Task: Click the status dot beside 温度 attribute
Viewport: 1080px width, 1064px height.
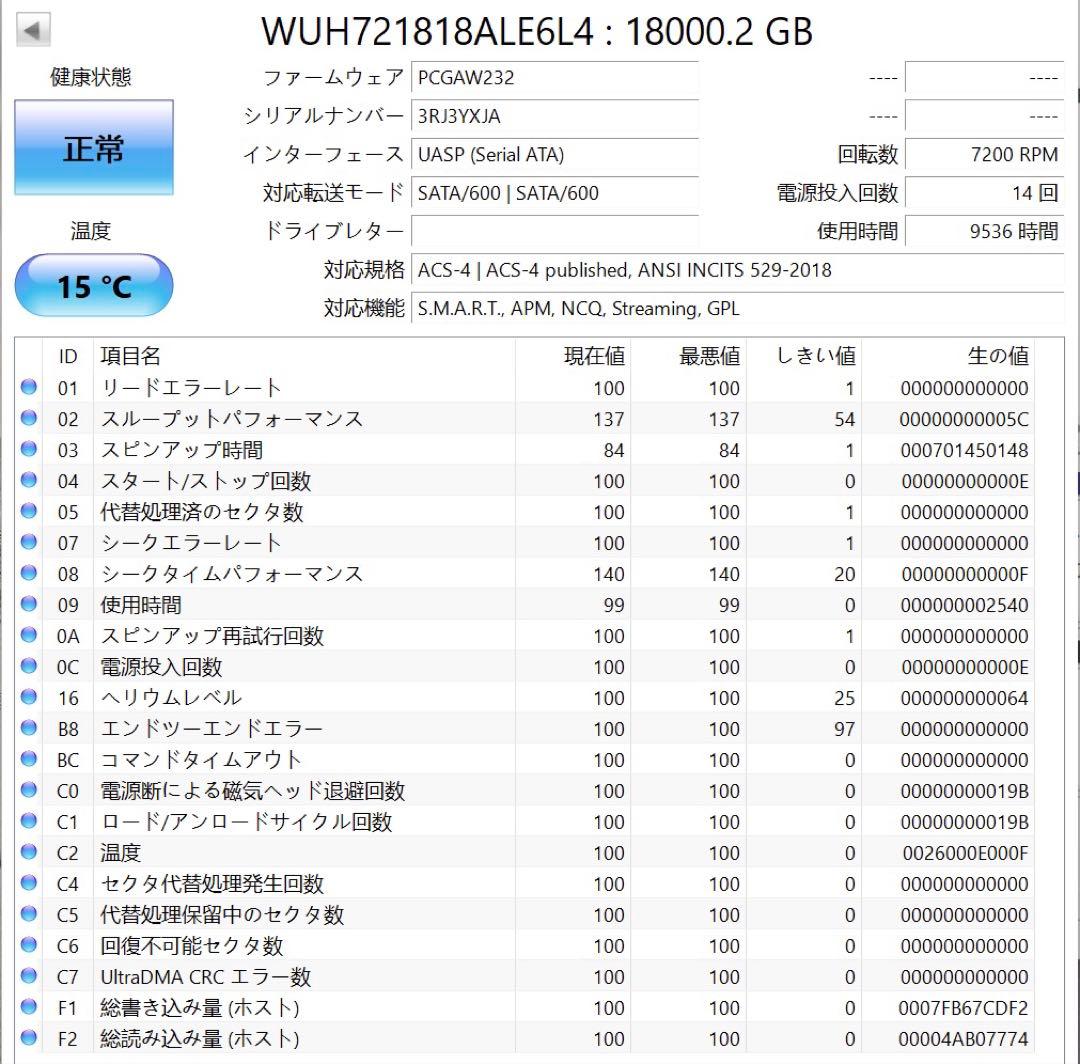Action: [x=30, y=852]
